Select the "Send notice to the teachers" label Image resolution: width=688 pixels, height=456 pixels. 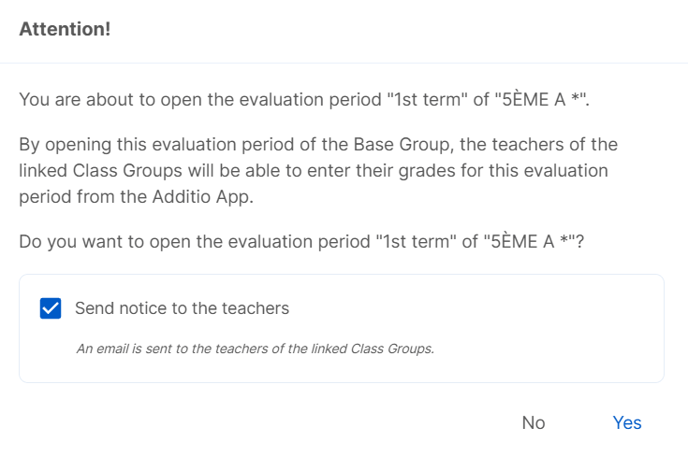182,308
